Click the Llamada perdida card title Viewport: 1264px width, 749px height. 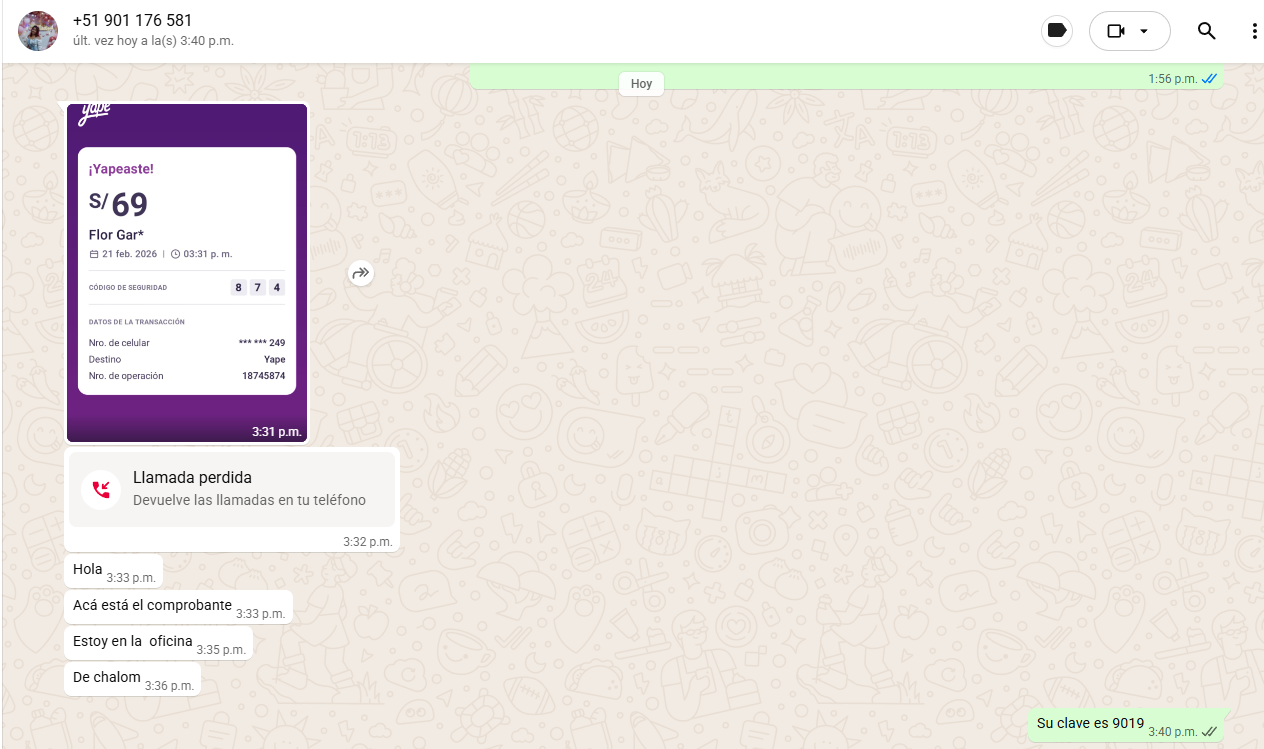pyautogui.click(x=192, y=478)
